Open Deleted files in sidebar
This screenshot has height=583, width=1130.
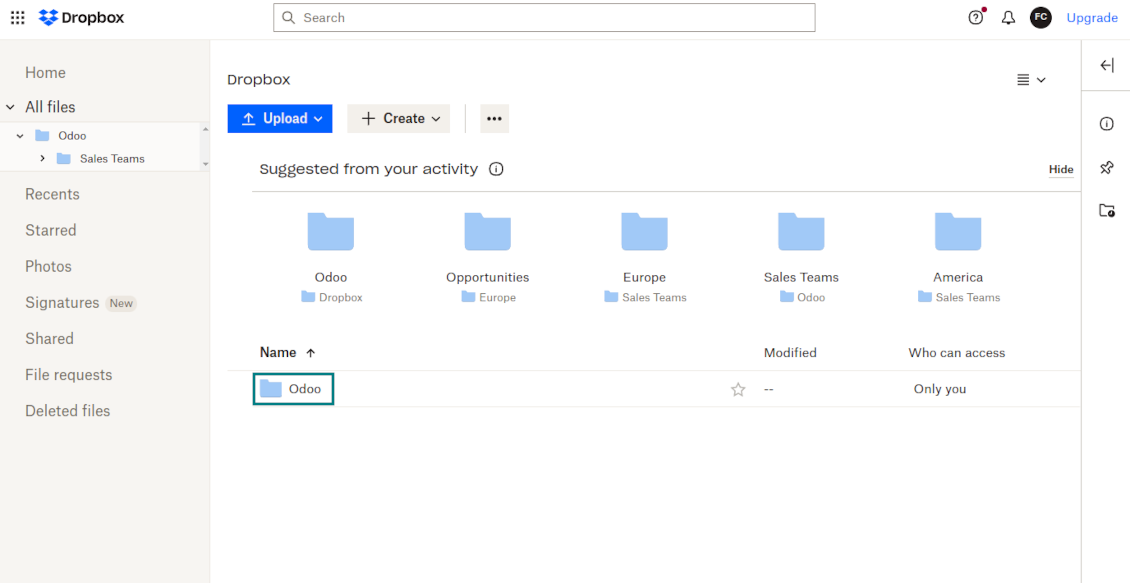pos(68,411)
